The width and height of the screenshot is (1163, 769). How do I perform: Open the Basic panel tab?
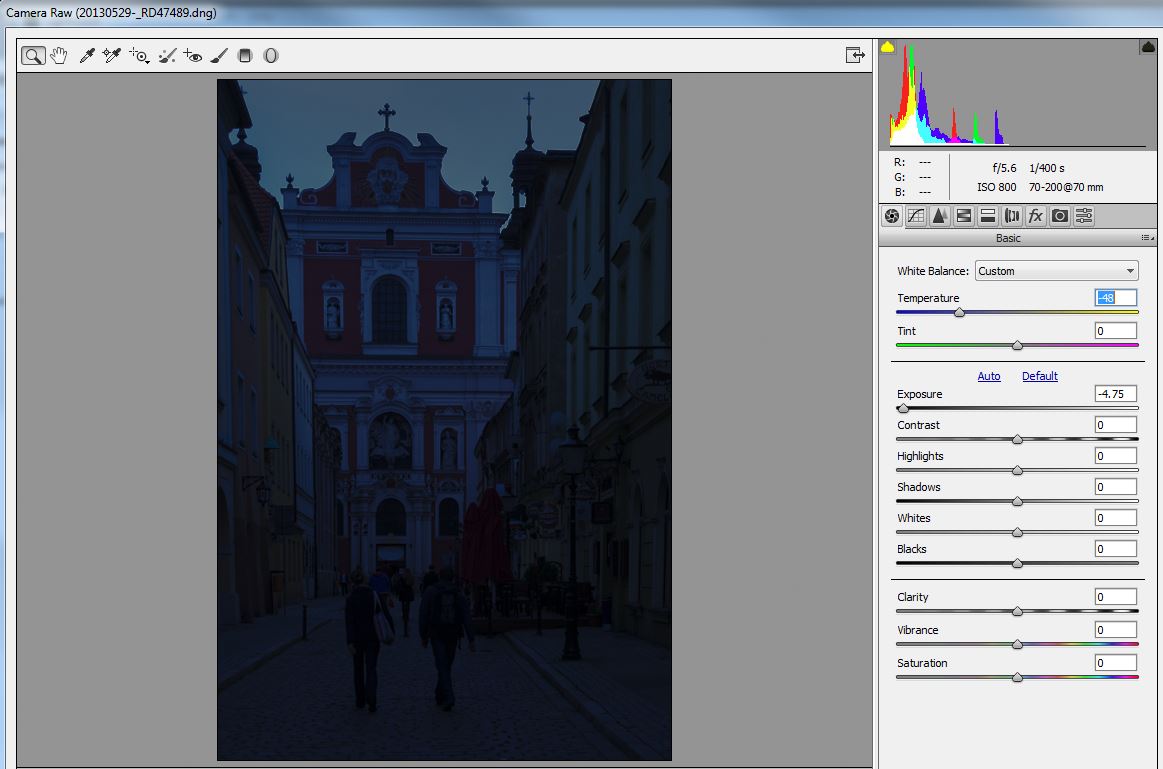click(x=892, y=216)
